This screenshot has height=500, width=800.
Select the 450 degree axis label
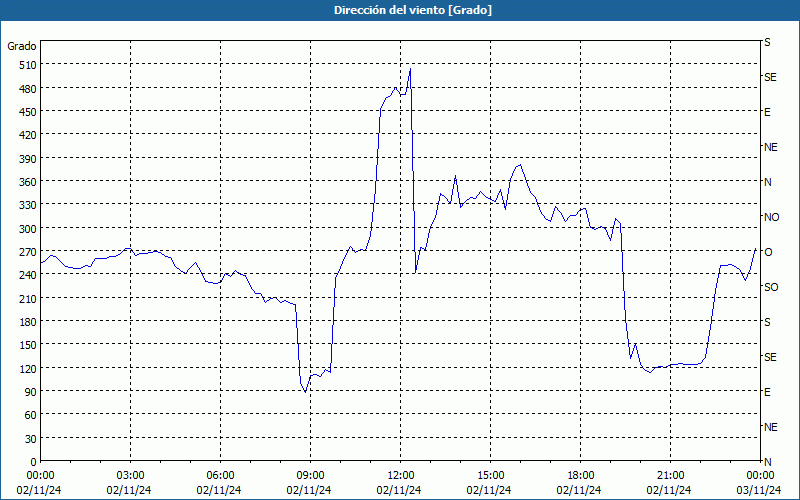[x=28, y=112]
